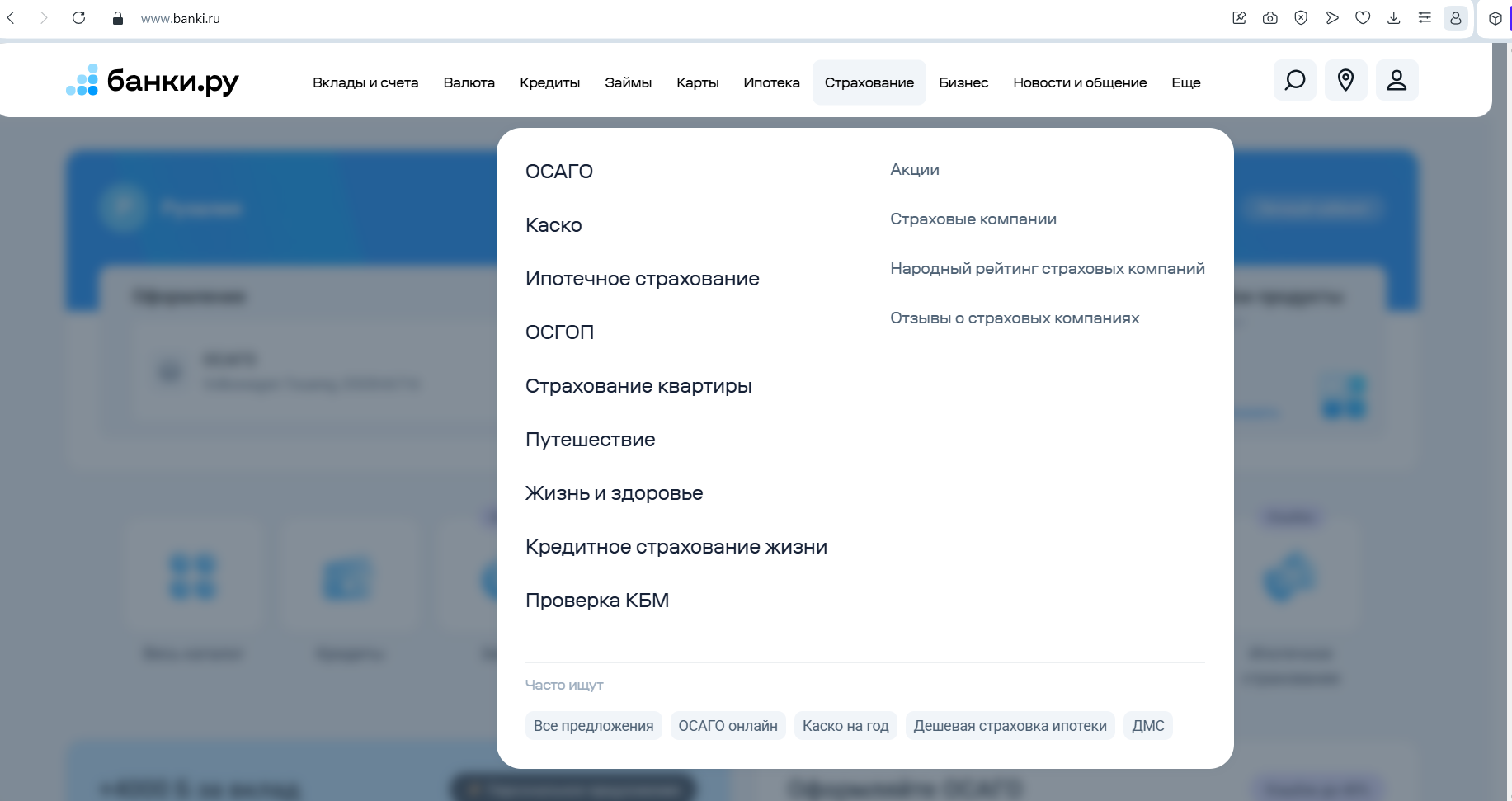Expand the Новости и общение menu
The height and width of the screenshot is (801, 1512).
[x=1079, y=82]
